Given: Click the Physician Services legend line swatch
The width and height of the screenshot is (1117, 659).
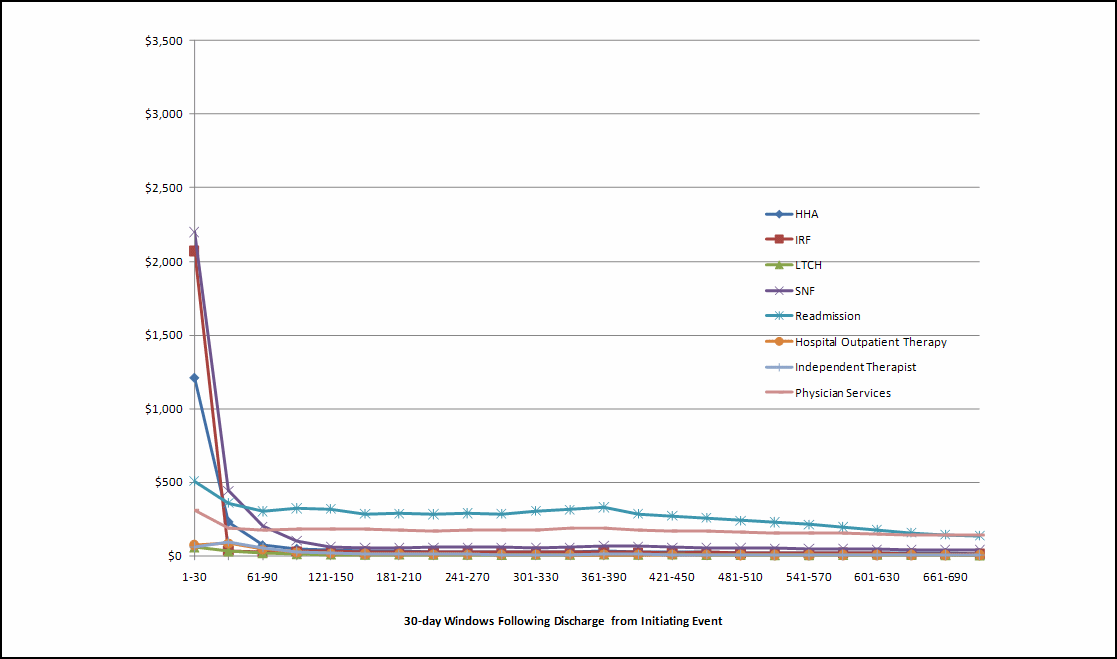Looking at the screenshot, I should tap(778, 393).
